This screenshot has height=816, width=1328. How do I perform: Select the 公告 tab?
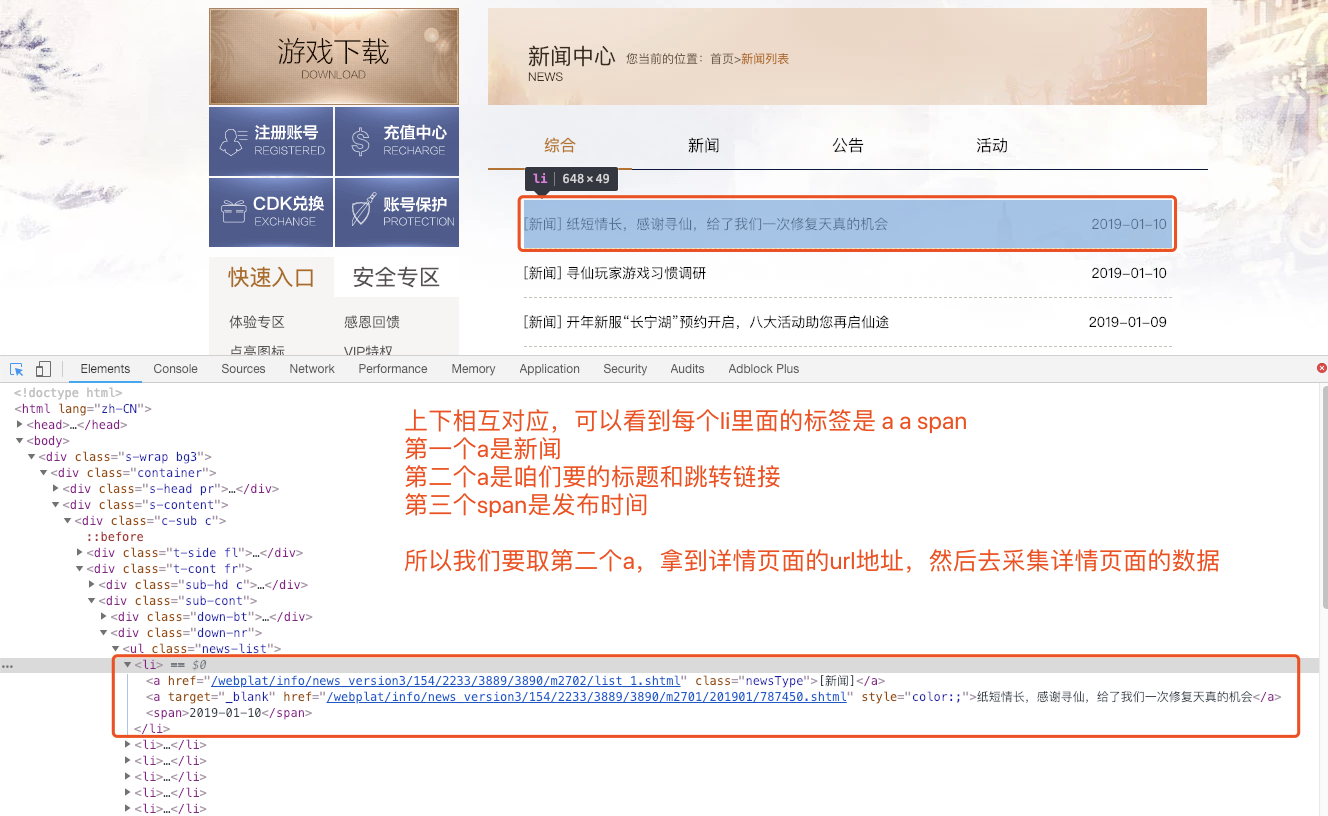pyautogui.click(x=848, y=146)
